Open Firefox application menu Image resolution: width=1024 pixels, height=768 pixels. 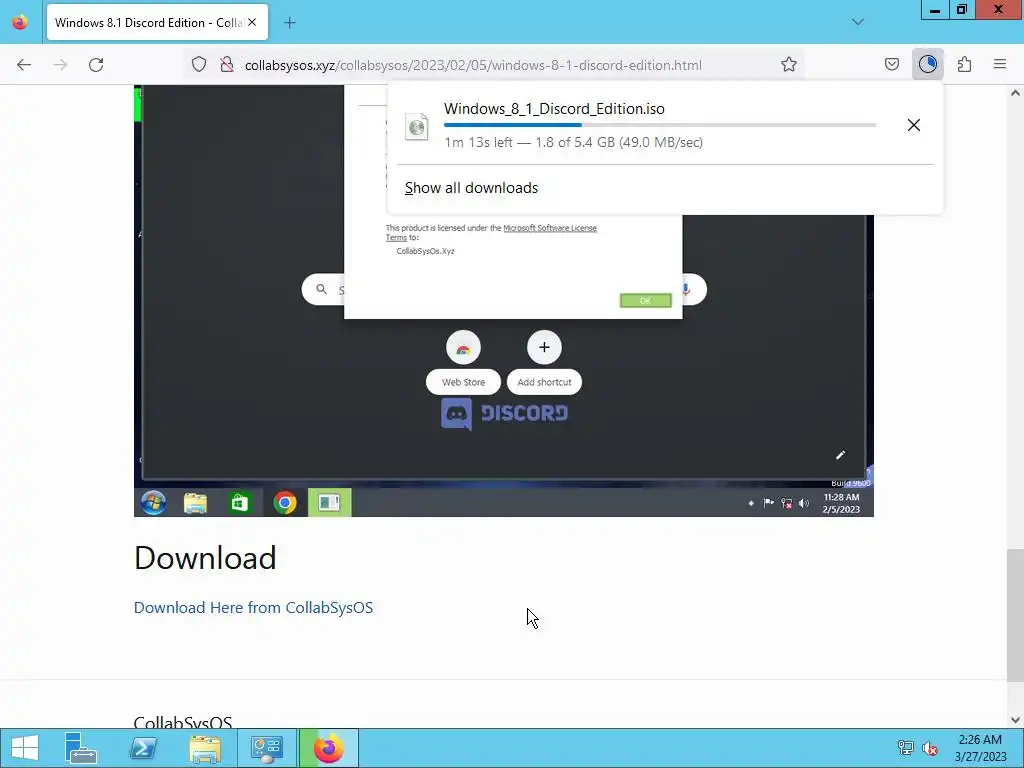(1000, 65)
